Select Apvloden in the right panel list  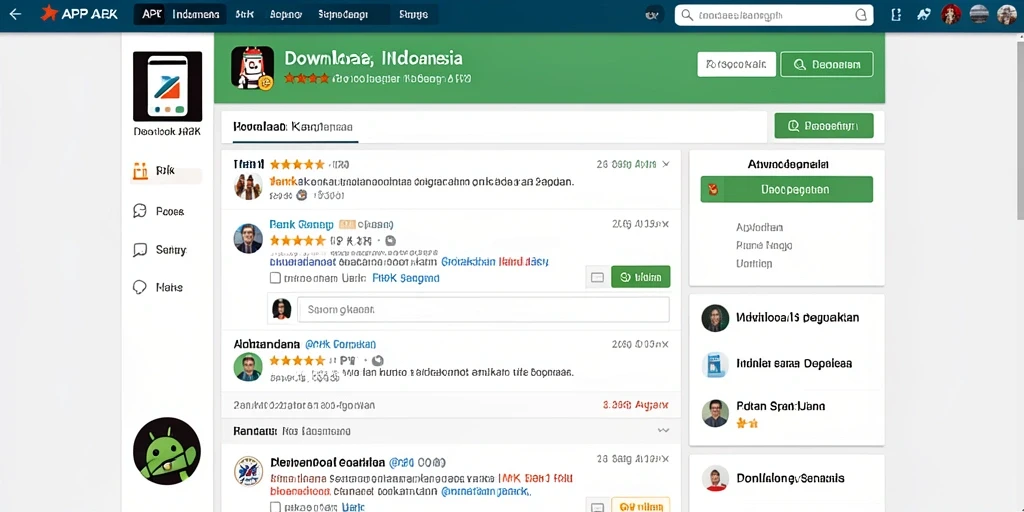[760, 227]
